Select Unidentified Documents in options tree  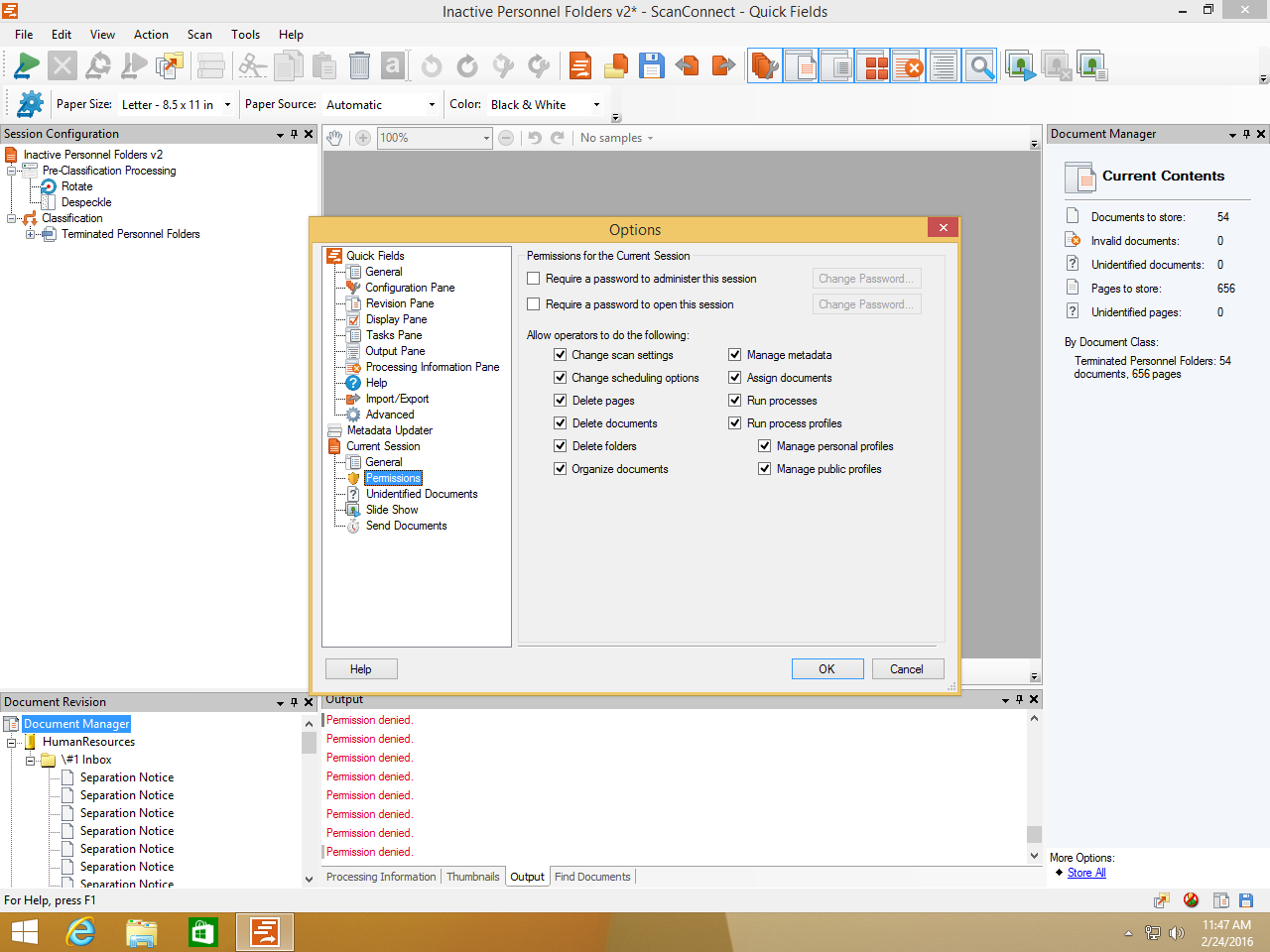click(422, 494)
